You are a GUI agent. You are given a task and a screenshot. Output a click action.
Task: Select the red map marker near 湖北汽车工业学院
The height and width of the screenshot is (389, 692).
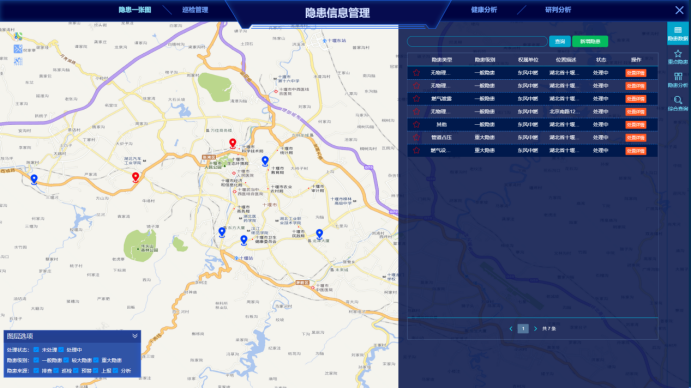(135, 177)
